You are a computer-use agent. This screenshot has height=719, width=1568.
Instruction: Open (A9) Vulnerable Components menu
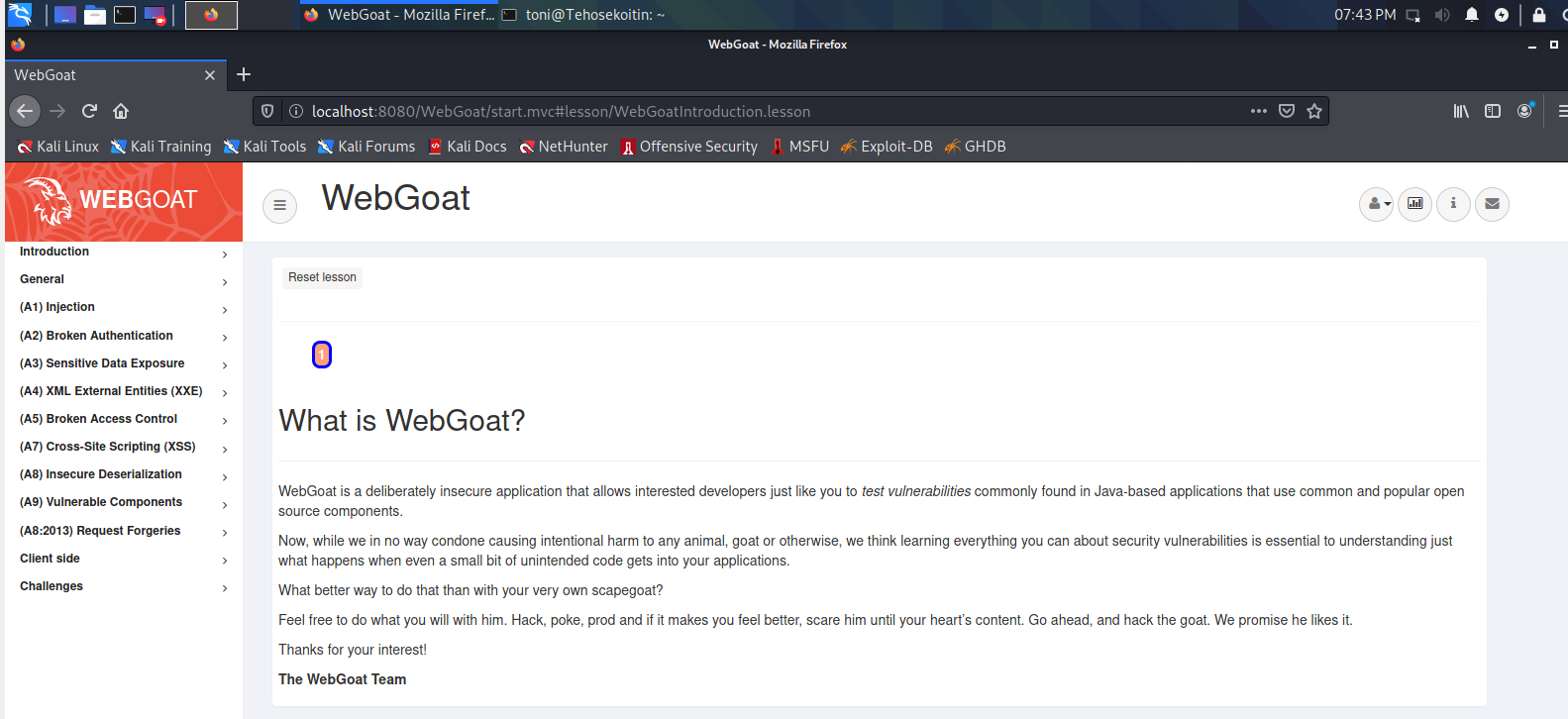pos(124,503)
